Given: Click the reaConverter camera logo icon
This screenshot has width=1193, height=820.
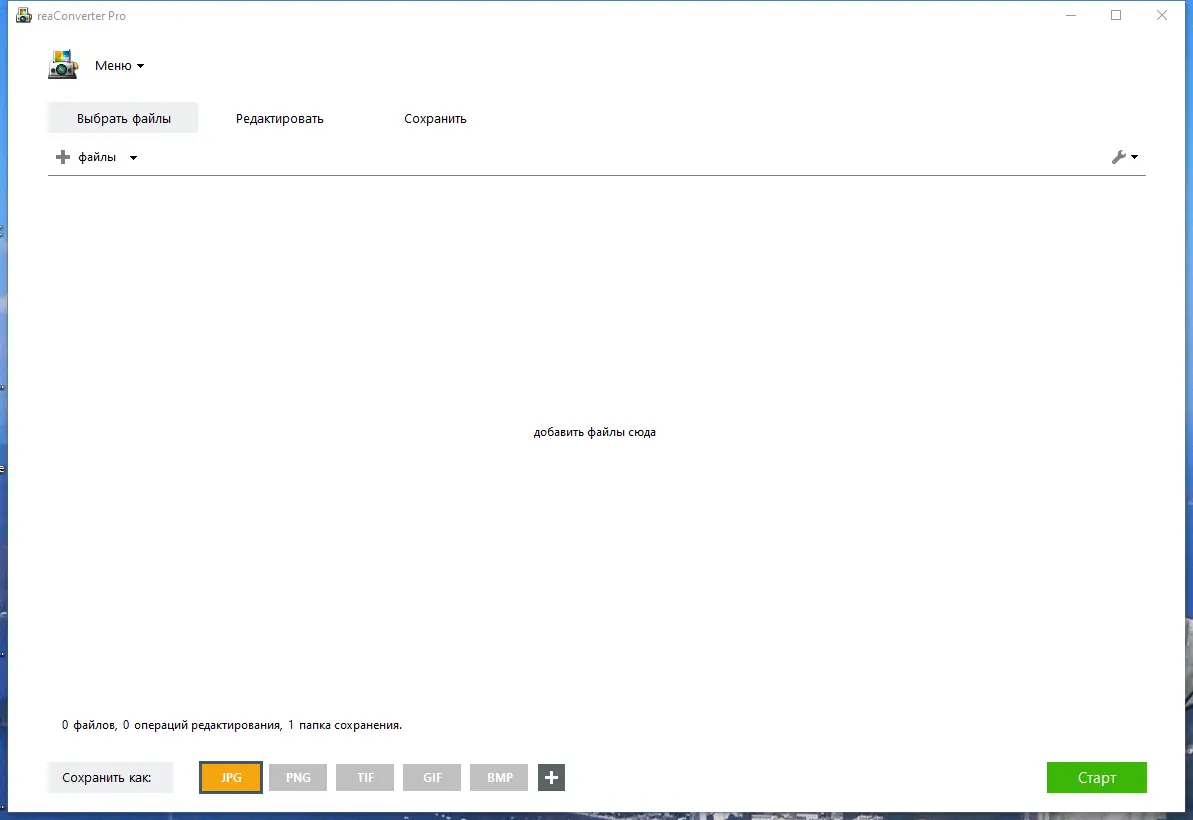Looking at the screenshot, I should [x=63, y=65].
